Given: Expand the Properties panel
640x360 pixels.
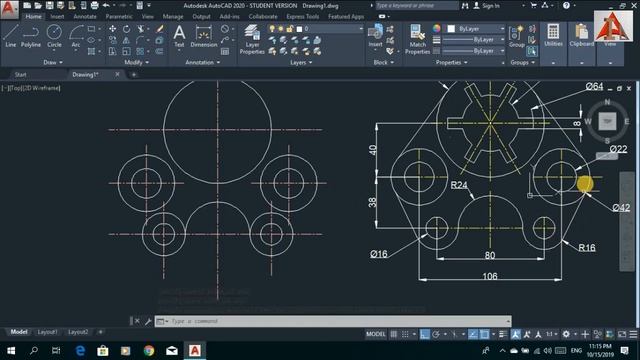Looking at the screenshot, I should click(x=451, y=62).
